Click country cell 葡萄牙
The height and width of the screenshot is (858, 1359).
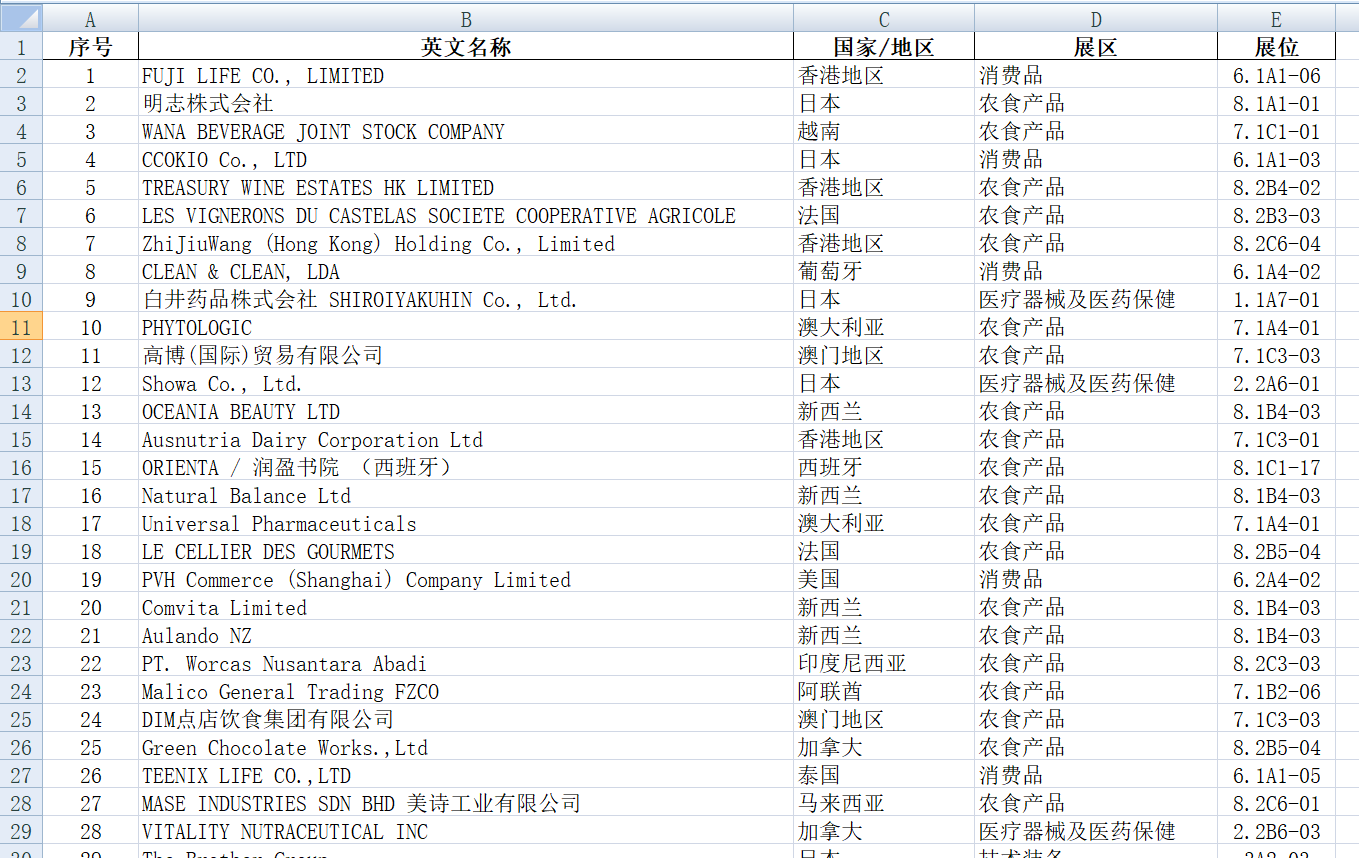tap(884, 271)
